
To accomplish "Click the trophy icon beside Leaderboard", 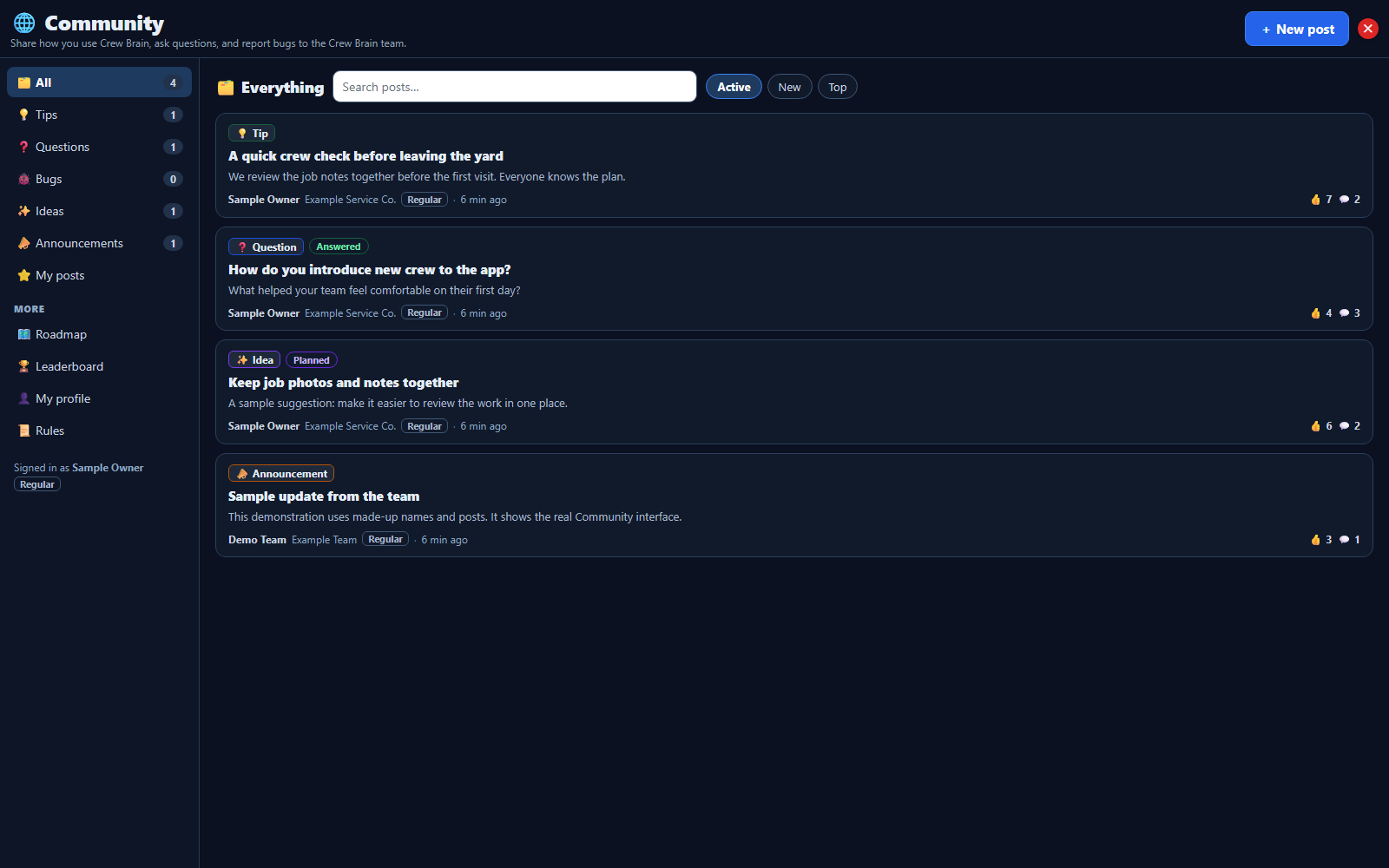I will click(24, 366).
